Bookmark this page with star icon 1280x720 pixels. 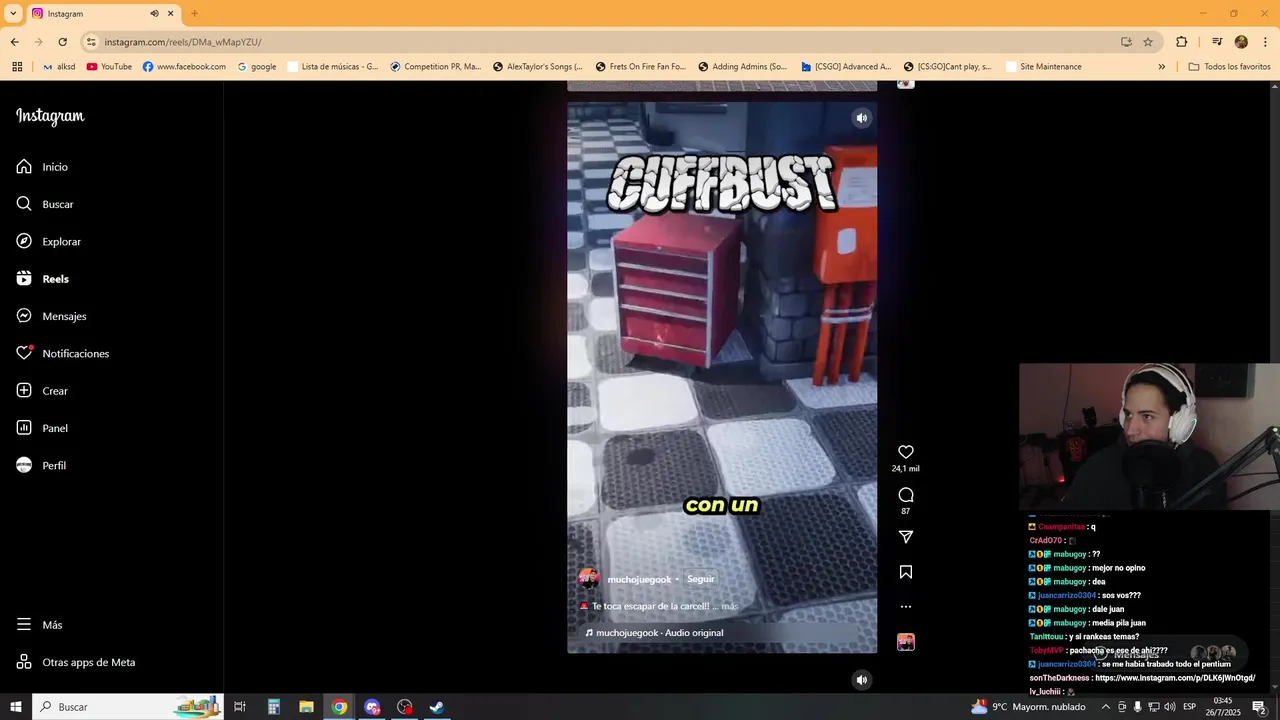click(x=1148, y=42)
